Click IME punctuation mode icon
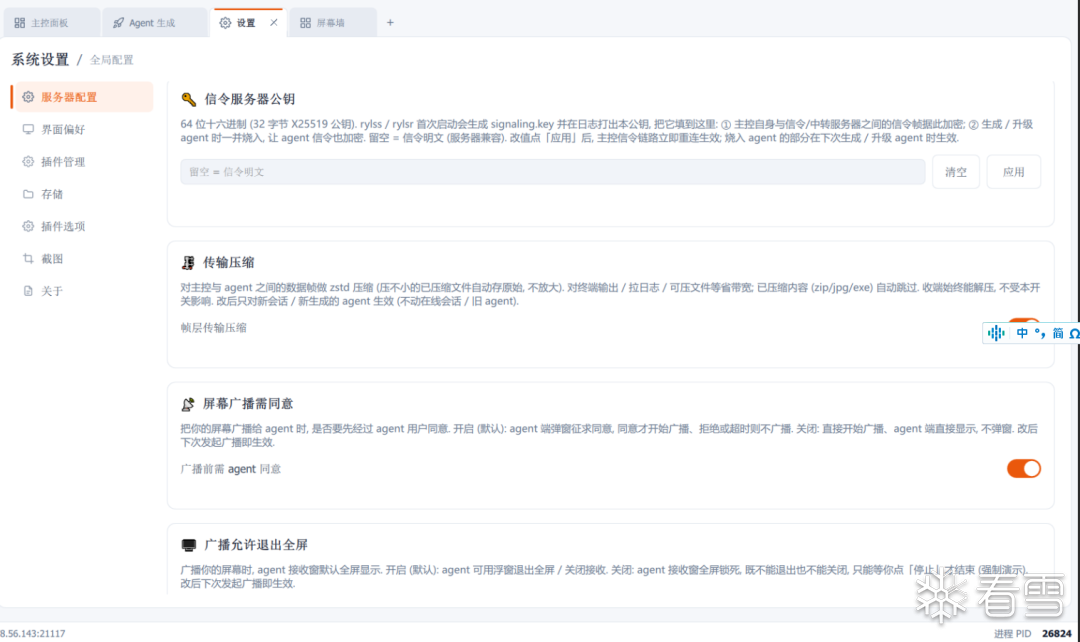1080x642 pixels. pos(1039,333)
